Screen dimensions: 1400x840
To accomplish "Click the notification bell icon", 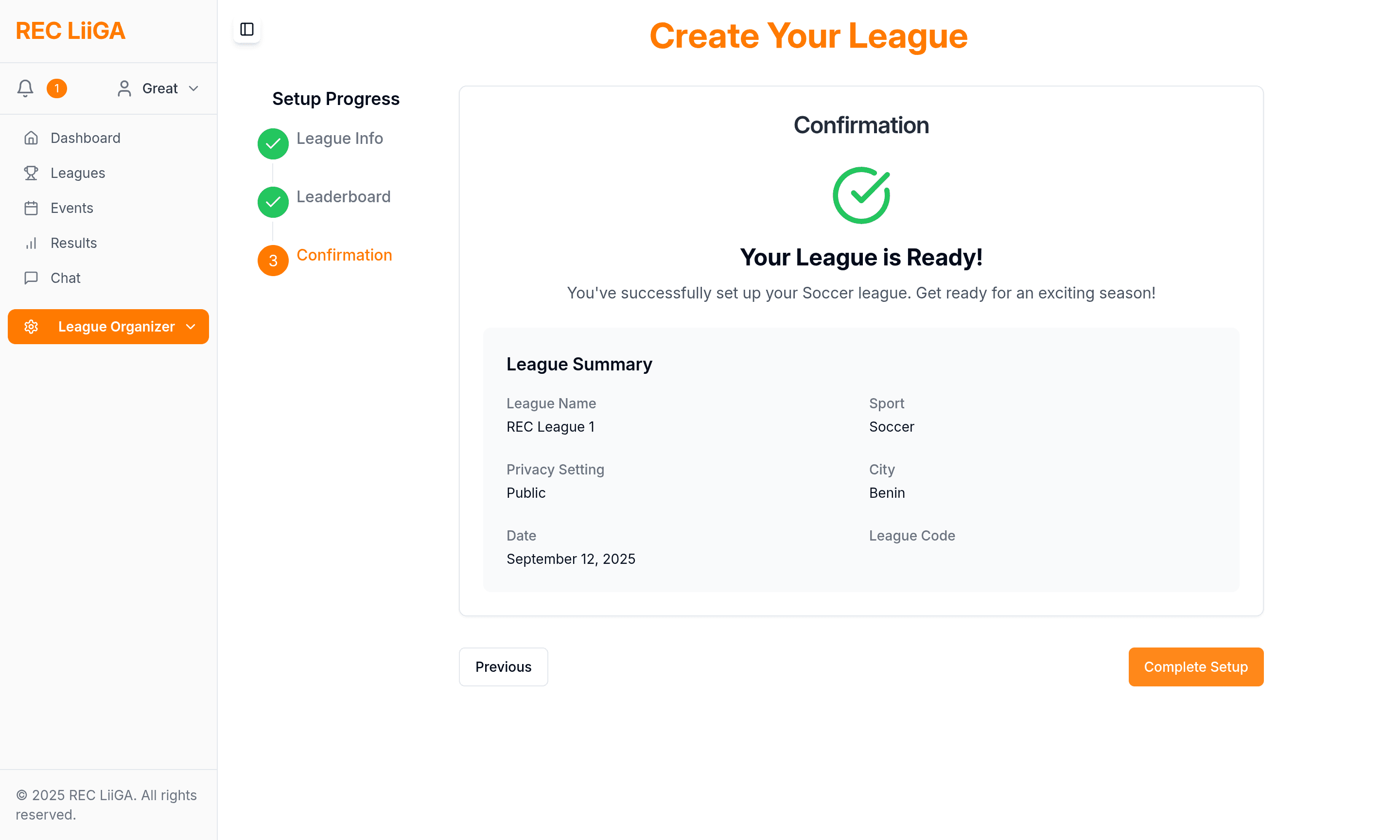I will [25, 88].
